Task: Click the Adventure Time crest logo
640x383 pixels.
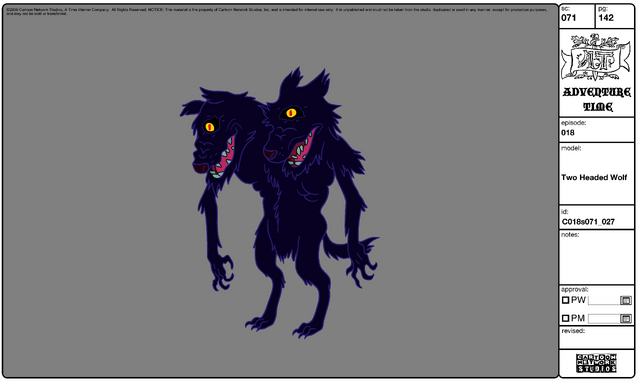Action: pyautogui.click(x=596, y=58)
